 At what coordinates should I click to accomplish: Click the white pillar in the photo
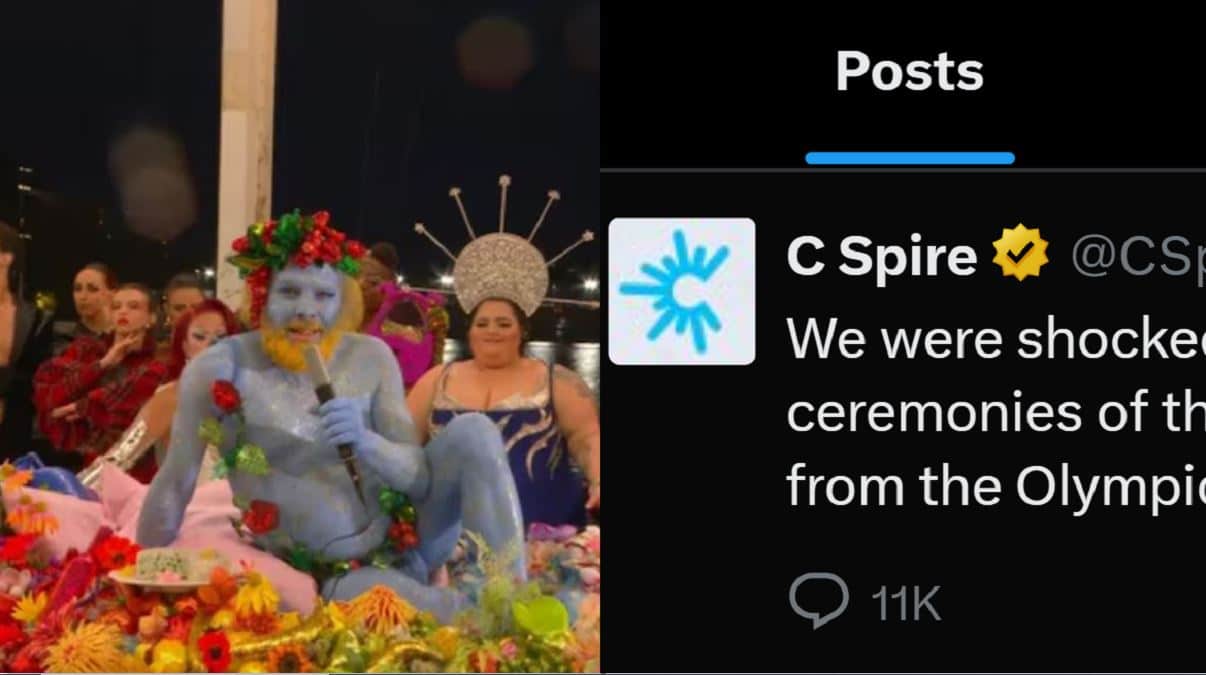[246, 130]
